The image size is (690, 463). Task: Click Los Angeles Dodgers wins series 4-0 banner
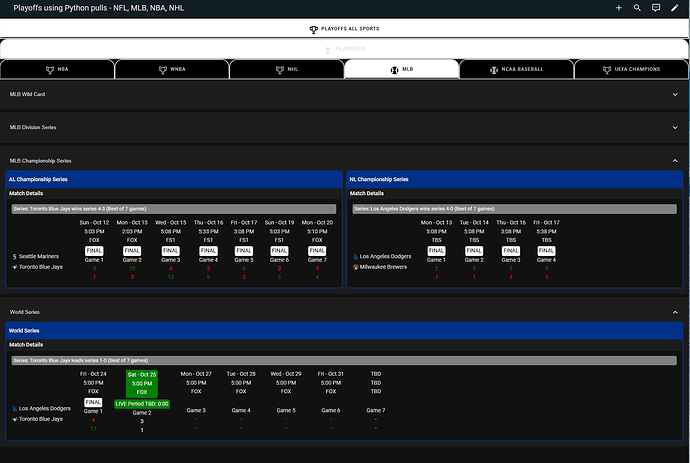pos(514,209)
